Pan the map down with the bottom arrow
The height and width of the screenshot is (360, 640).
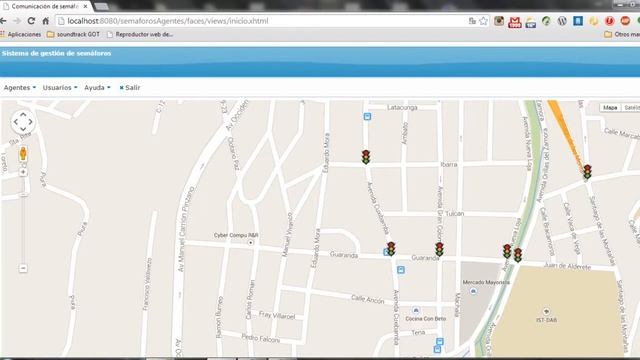pos(23,129)
